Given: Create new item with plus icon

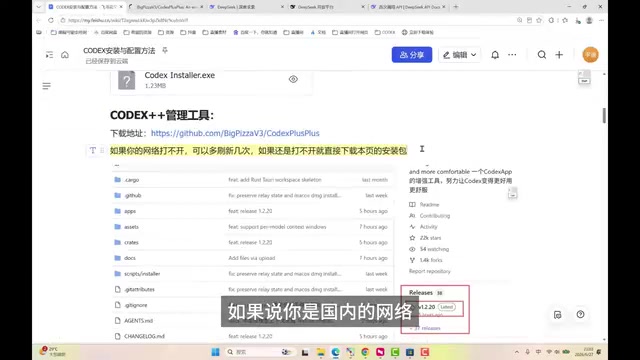Looking at the screenshot, I should coord(559,55).
